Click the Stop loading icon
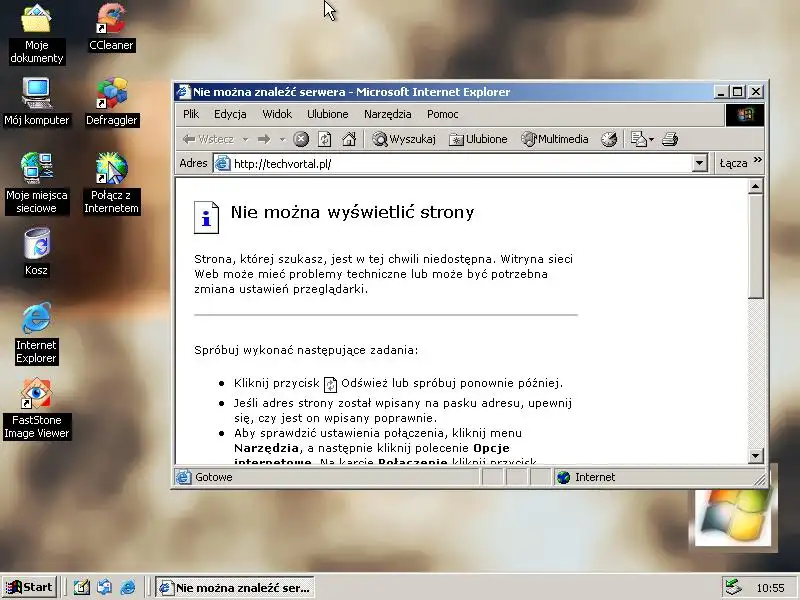This screenshot has width=800, height=600. (x=301, y=139)
